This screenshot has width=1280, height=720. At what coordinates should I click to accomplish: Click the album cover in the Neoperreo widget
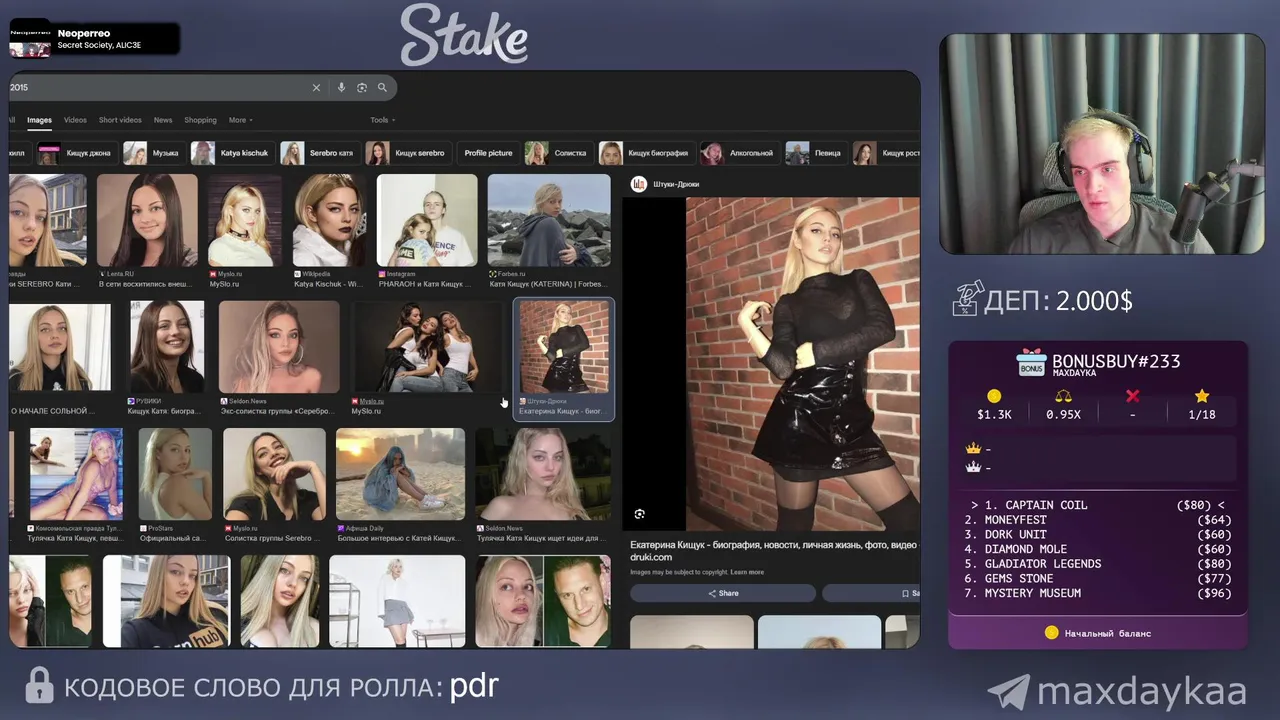point(30,39)
